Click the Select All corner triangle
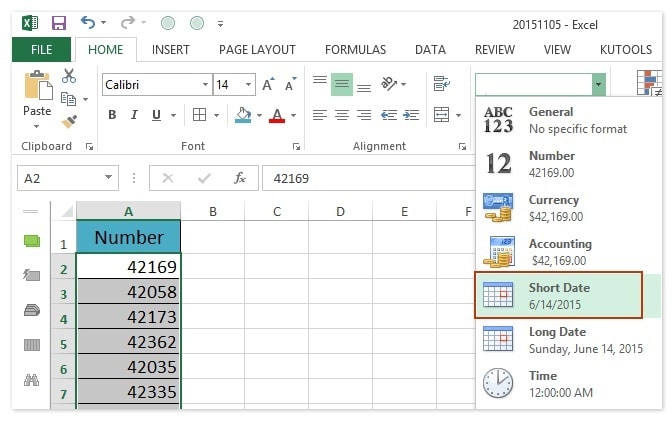Screen dimensions: 672x421 [x=67, y=211]
